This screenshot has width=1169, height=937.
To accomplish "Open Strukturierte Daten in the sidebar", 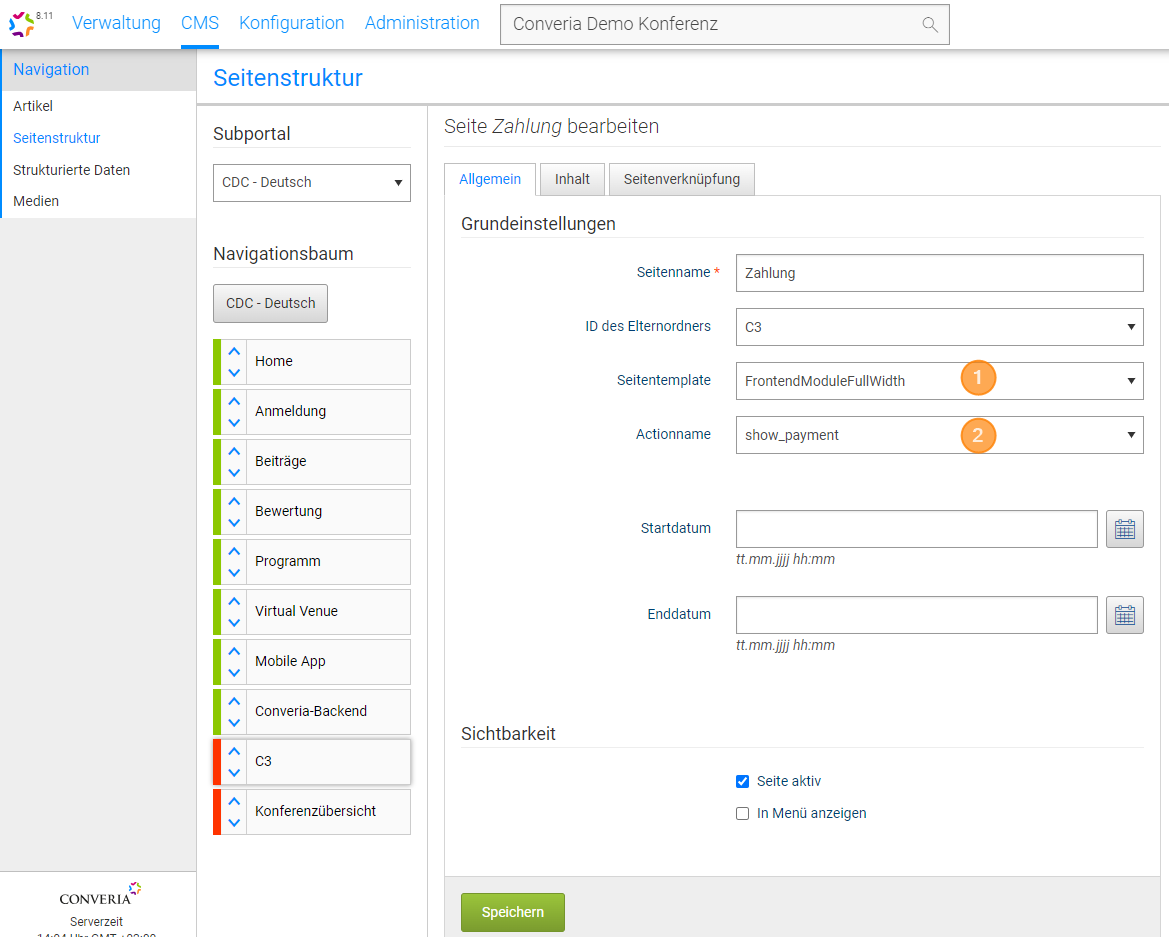I will click(x=71, y=170).
